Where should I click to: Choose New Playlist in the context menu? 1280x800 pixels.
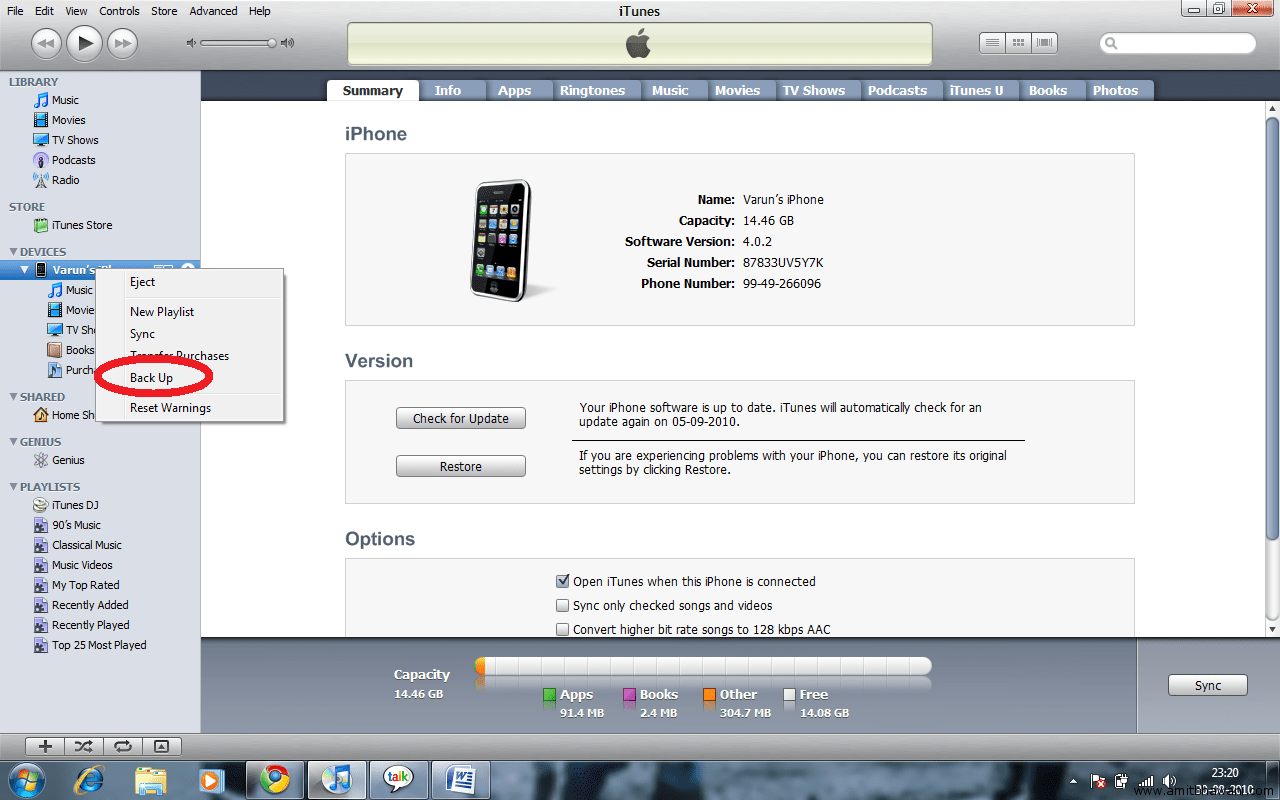pos(189,312)
